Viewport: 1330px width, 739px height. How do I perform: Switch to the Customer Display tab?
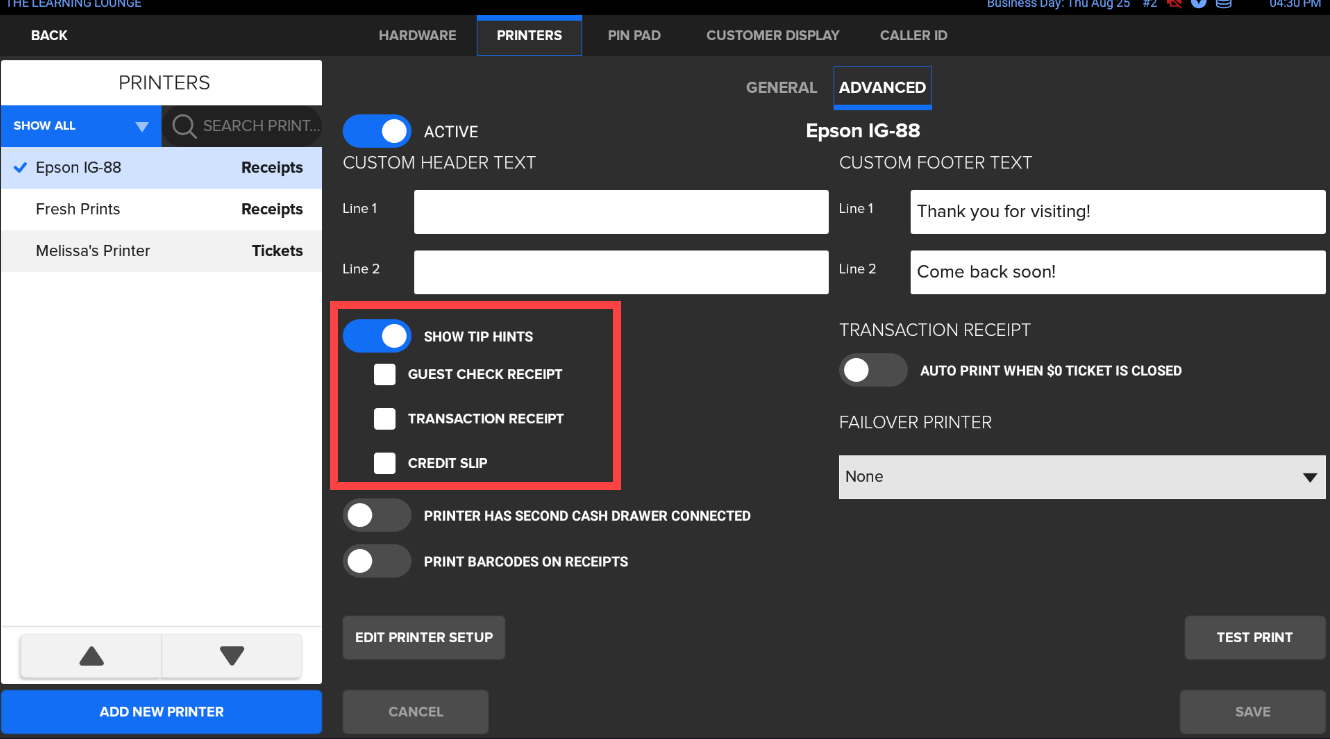pyautogui.click(x=772, y=35)
